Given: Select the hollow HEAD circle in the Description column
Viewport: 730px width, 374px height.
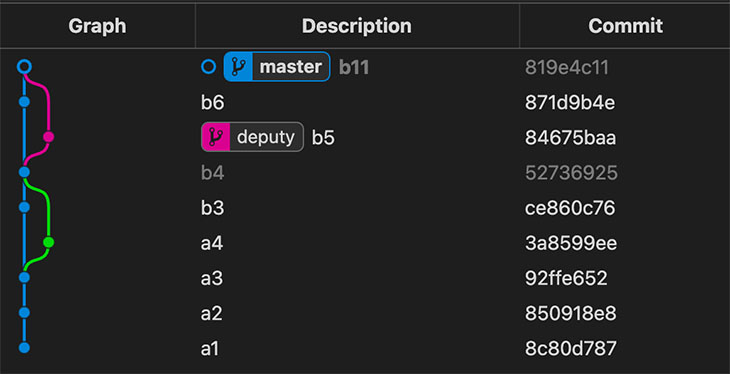Looking at the screenshot, I should pyautogui.click(x=209, y=67).
